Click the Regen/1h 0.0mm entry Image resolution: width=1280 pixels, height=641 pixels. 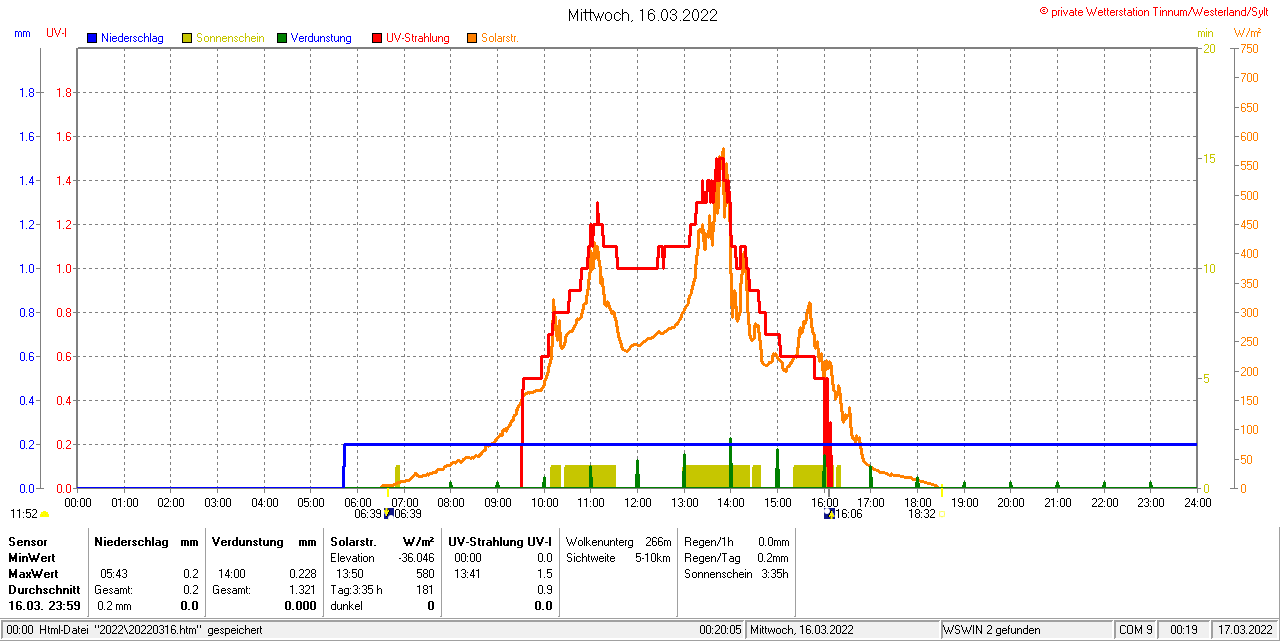[x=737, y=541]
